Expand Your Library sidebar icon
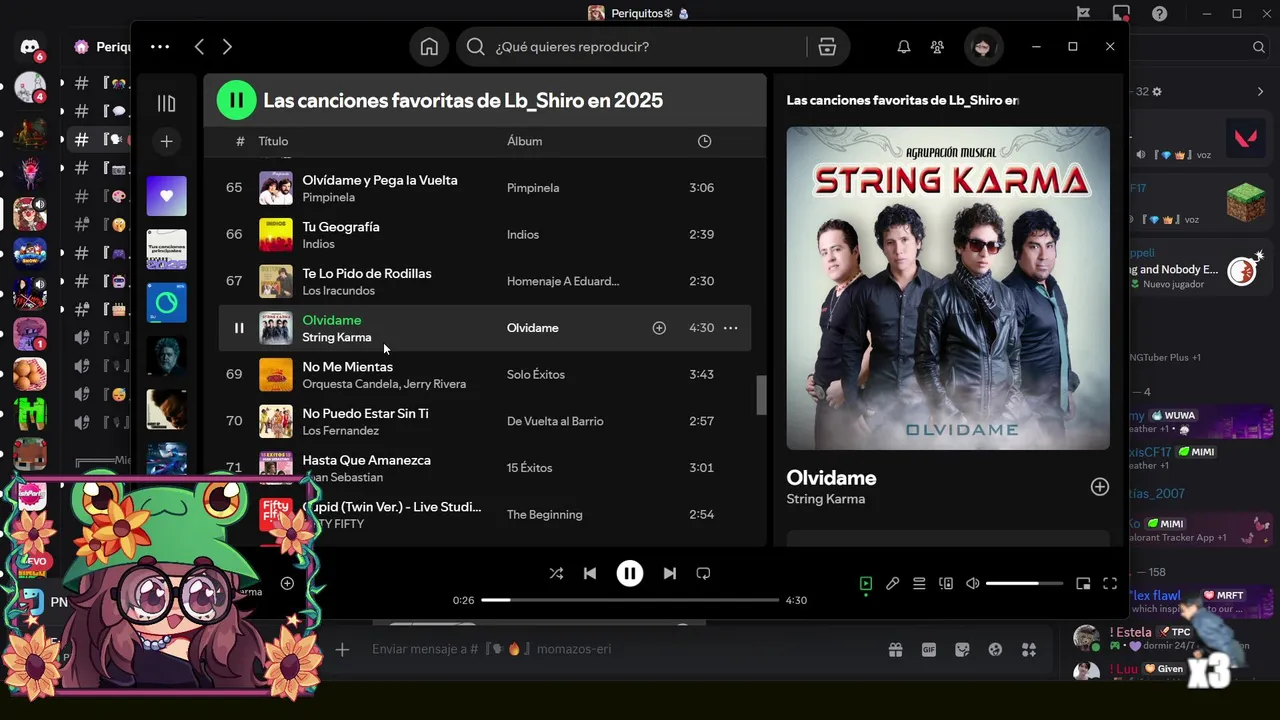Image resolution: width=1280 pixels, height=720 pixels. tap(166, 103)
